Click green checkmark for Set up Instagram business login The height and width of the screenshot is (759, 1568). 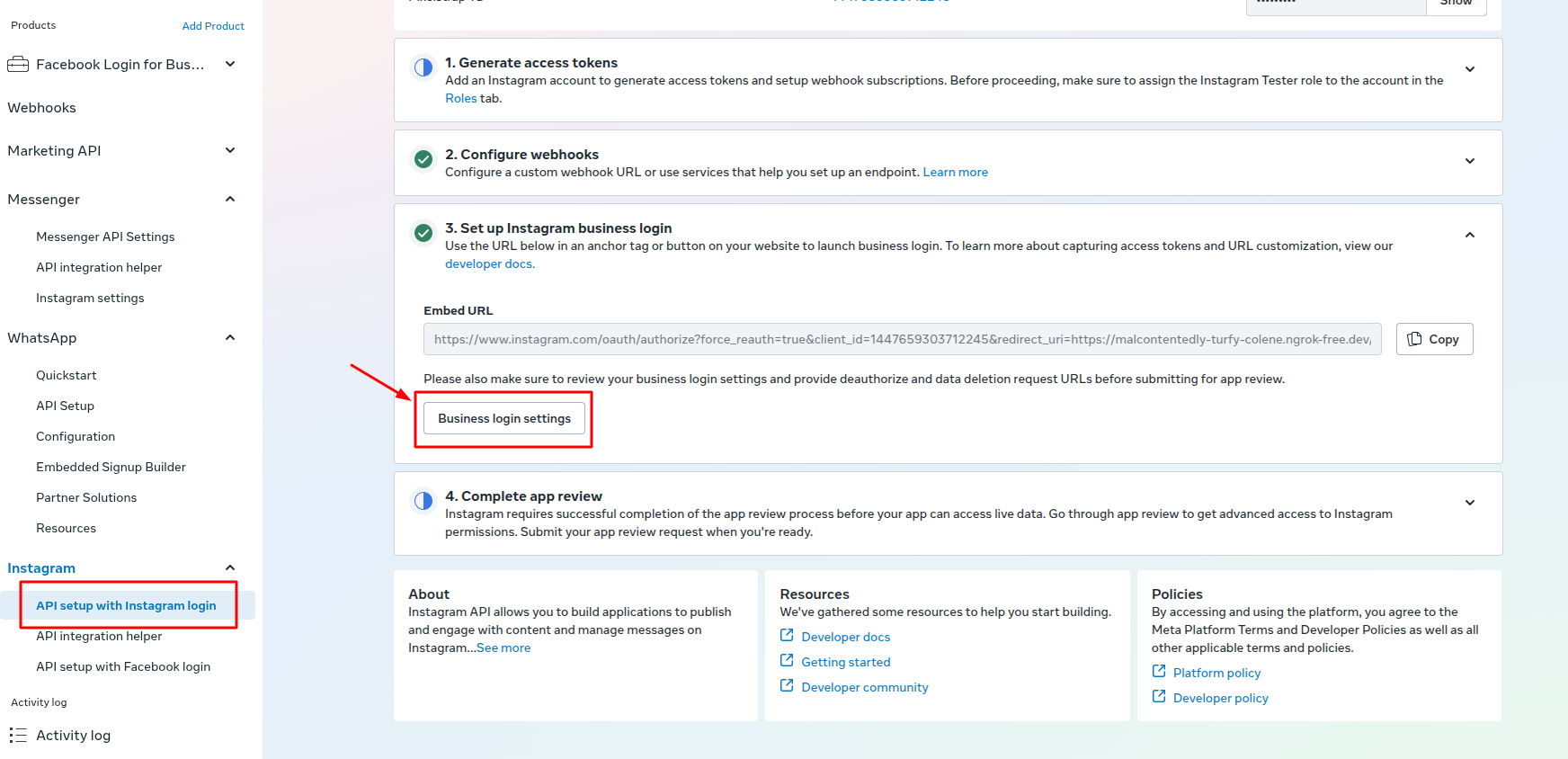(x=423, y=233)
